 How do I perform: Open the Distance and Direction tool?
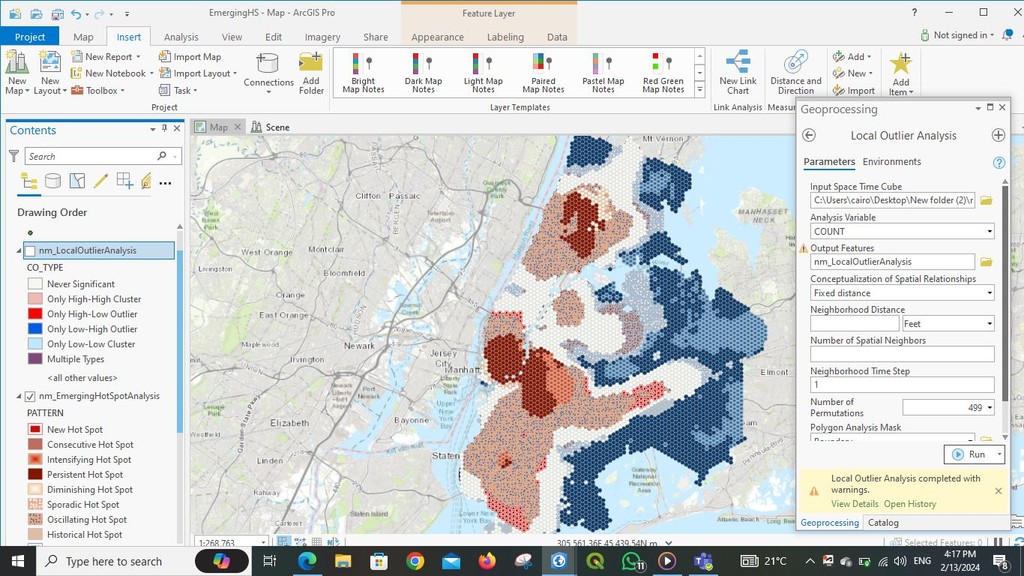795,72
